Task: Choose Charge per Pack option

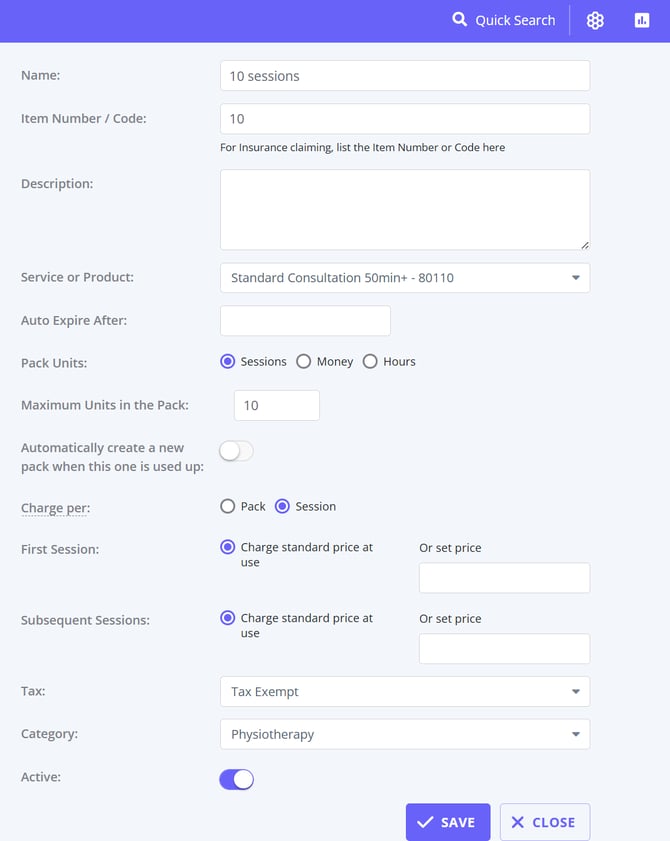Action: pos(228,506)
